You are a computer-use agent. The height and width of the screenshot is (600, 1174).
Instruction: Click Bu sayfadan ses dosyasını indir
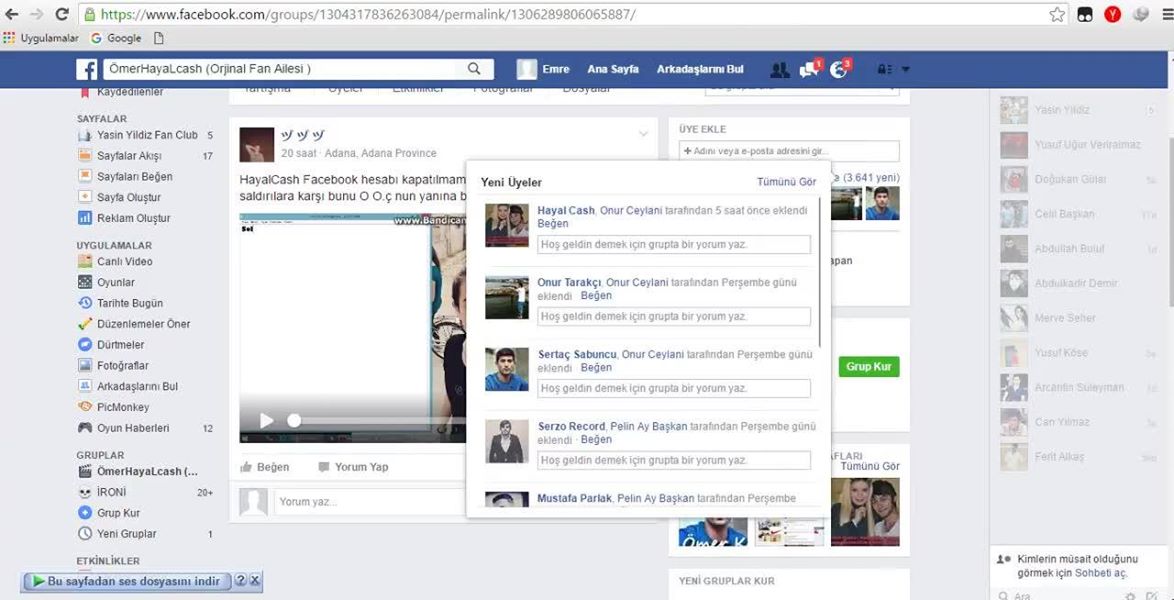(x=127, y=581)
